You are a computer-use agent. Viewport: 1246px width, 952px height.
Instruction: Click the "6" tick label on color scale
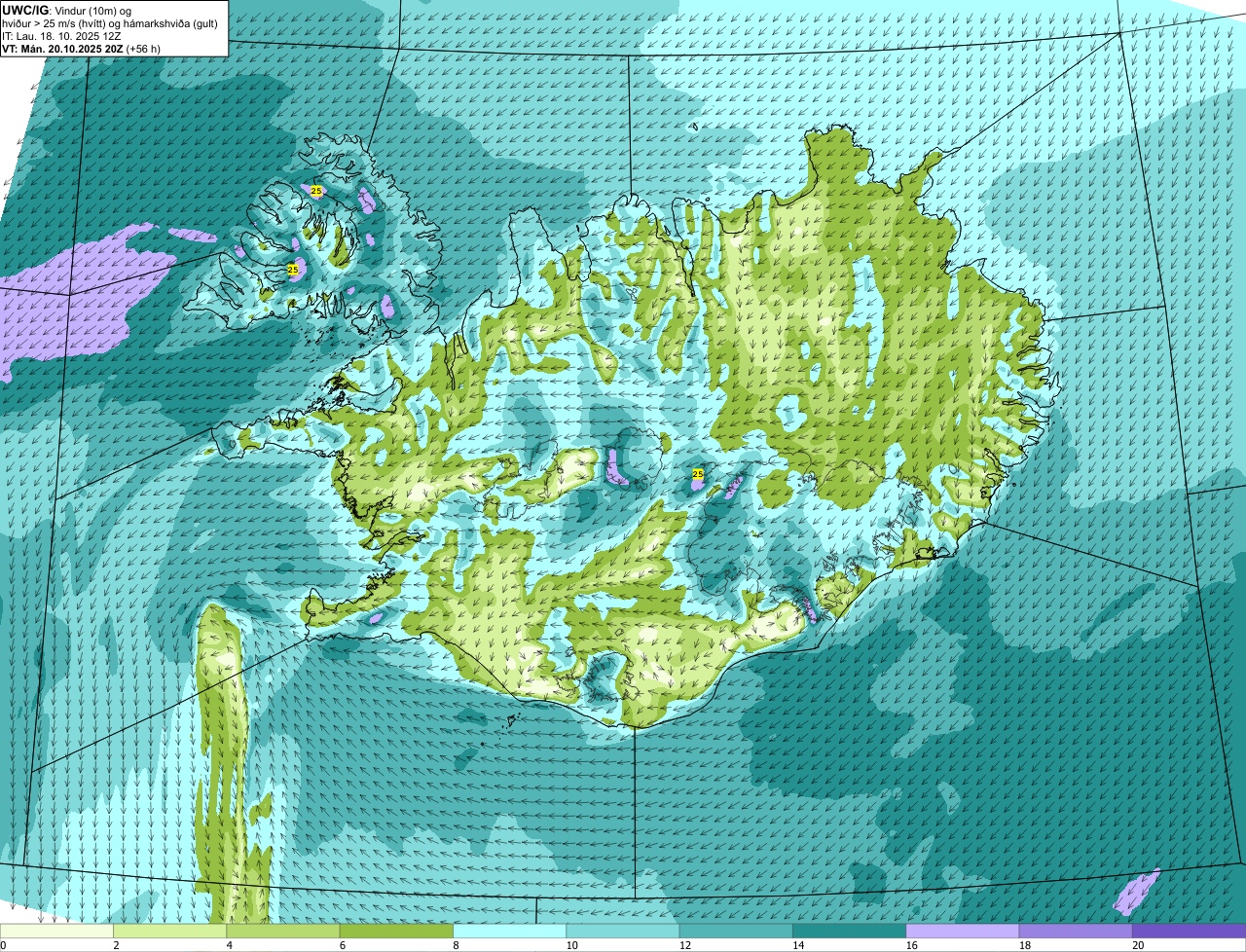[x=343, y=945]
